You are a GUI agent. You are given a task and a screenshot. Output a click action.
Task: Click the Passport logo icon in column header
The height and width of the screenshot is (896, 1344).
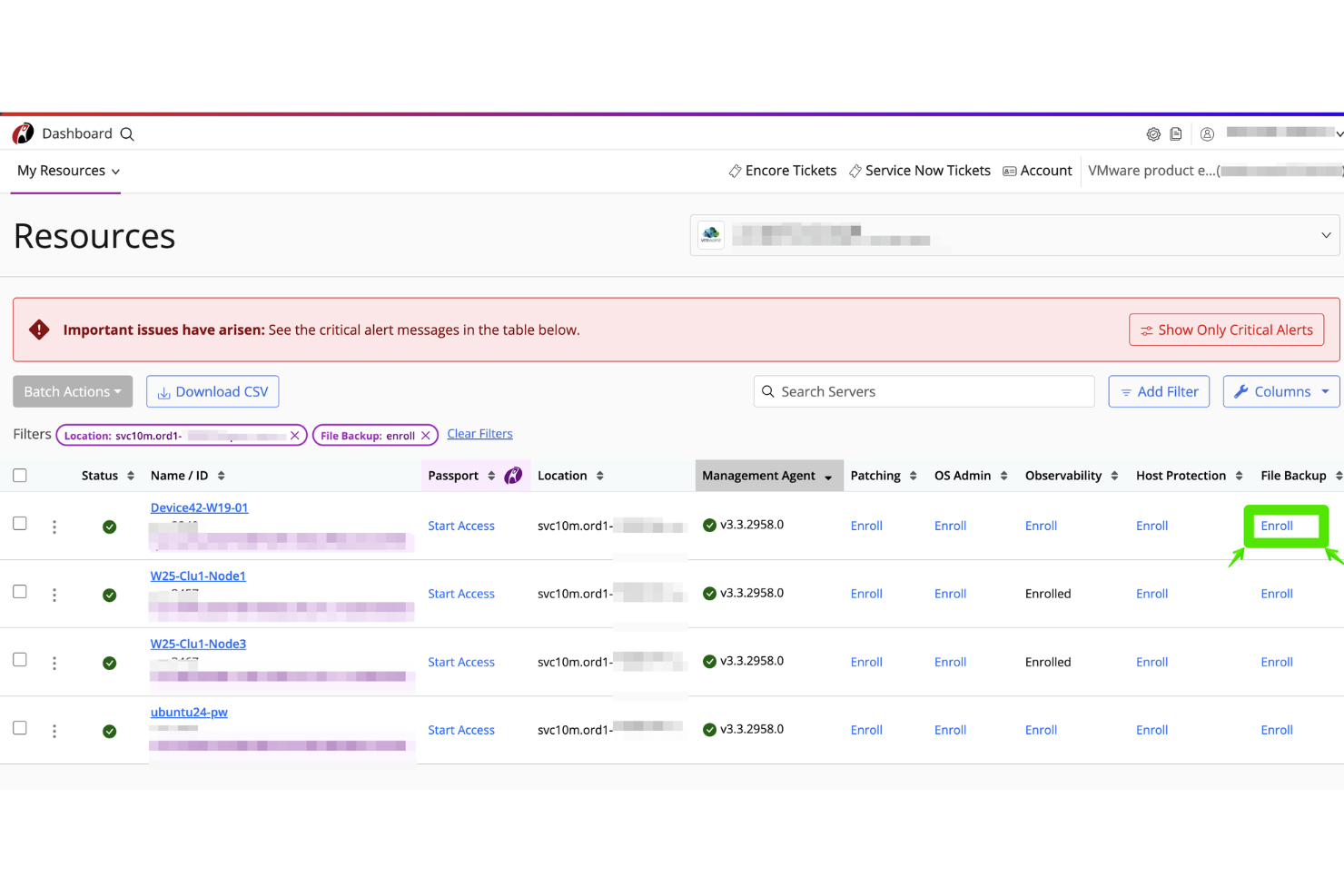[x=513, y=475]
